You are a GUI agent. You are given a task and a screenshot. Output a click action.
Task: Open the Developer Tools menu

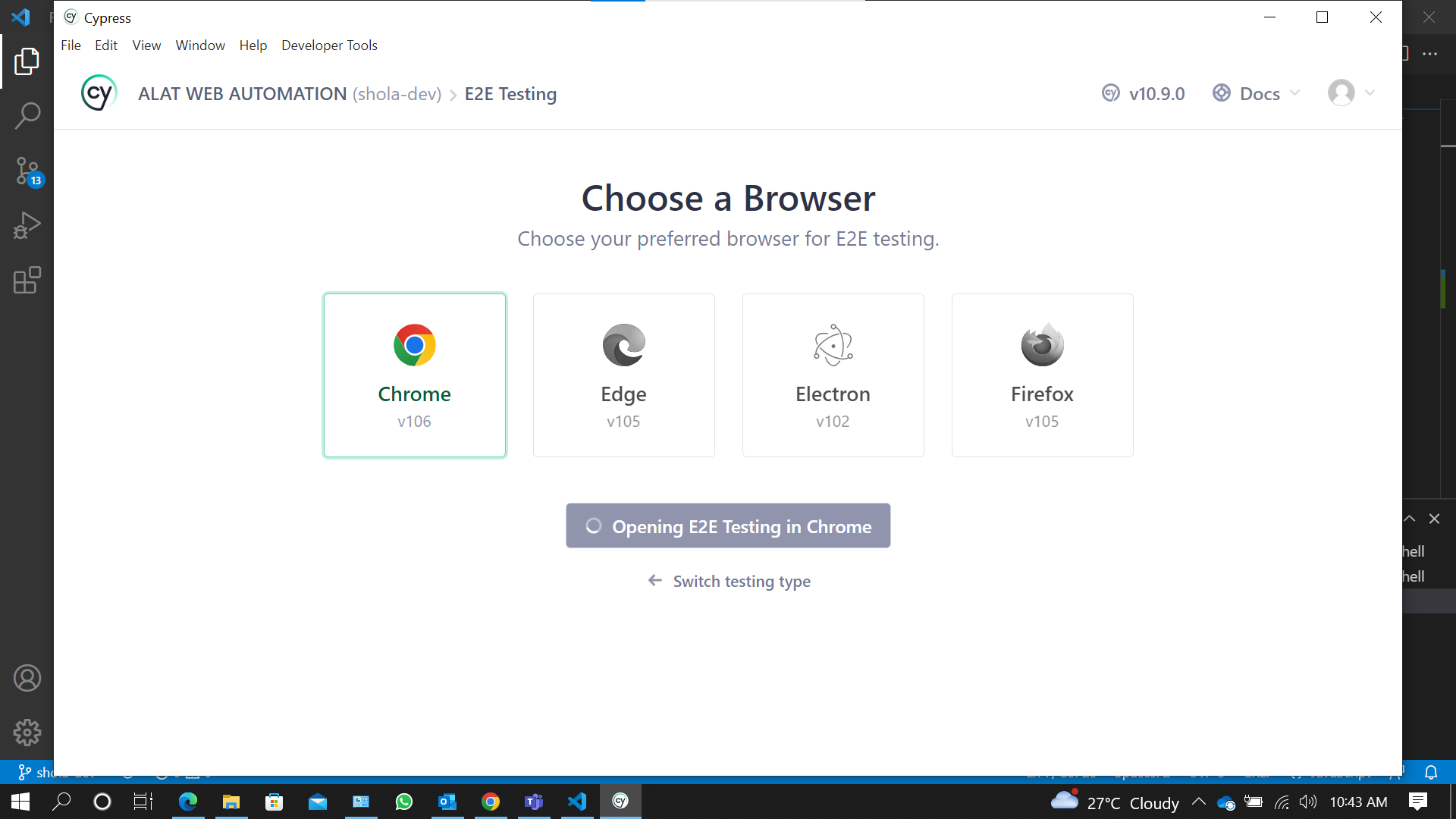(328, 45)
